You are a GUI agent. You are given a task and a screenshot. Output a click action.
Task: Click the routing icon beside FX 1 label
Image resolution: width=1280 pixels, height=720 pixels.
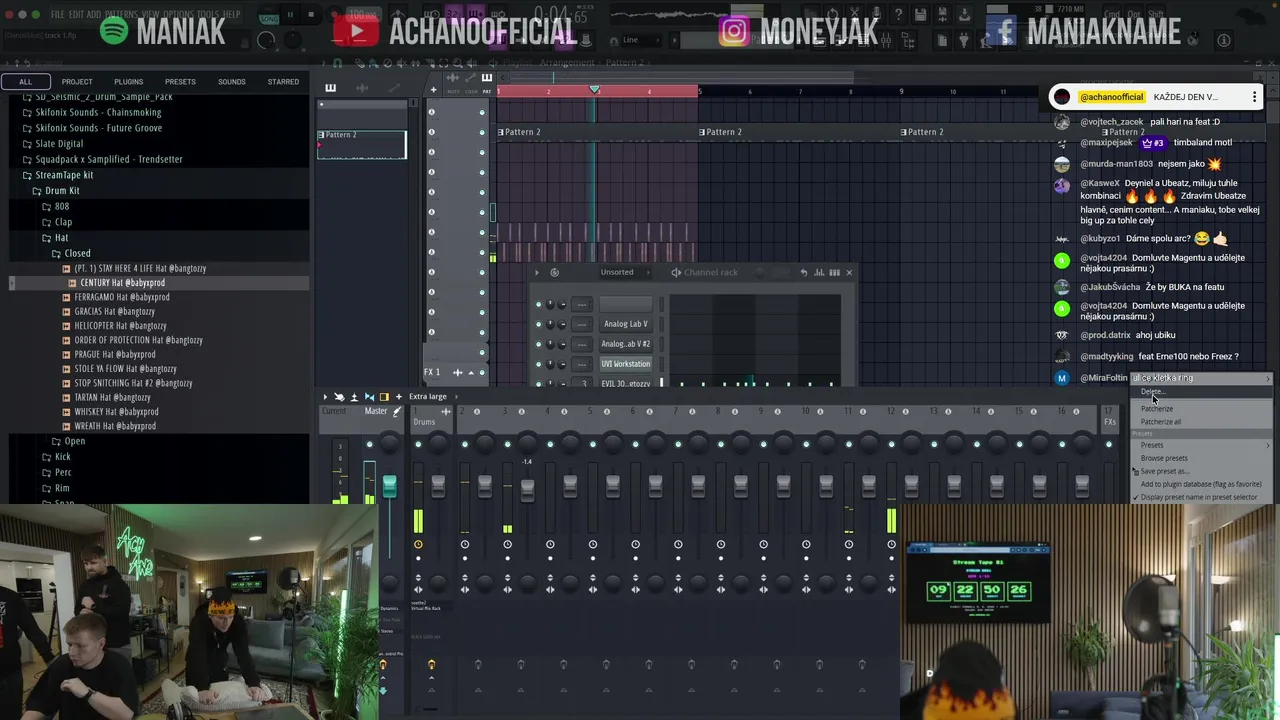tap(458, 372)
